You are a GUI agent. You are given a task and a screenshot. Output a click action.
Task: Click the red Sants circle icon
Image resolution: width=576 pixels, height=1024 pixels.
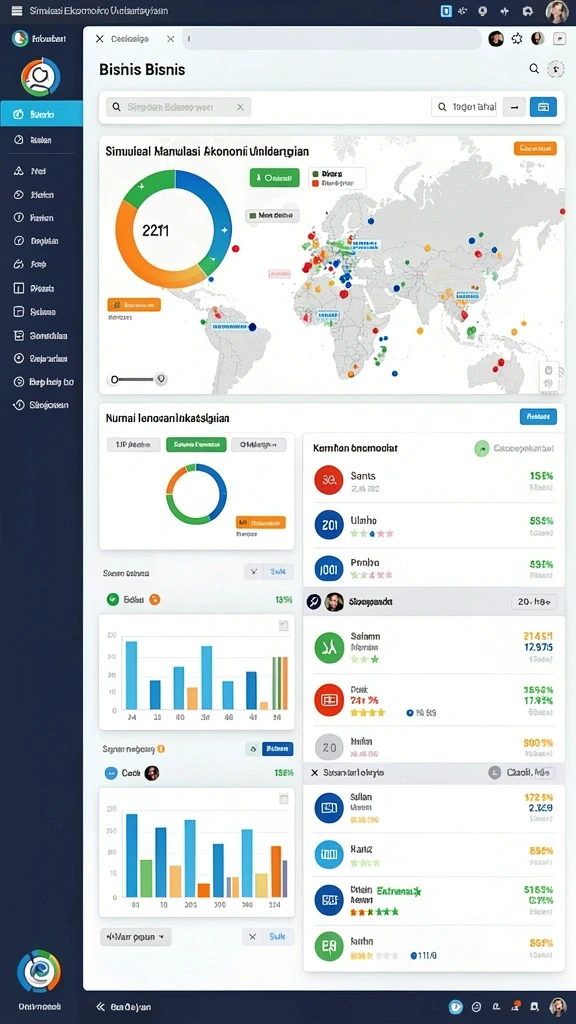(x=328, y=480)
